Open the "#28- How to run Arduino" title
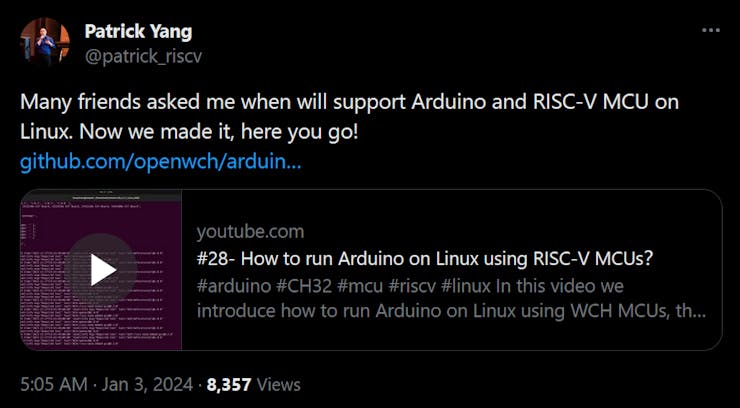The height and width of the screenshot is (408, 740). coord(424,259)
